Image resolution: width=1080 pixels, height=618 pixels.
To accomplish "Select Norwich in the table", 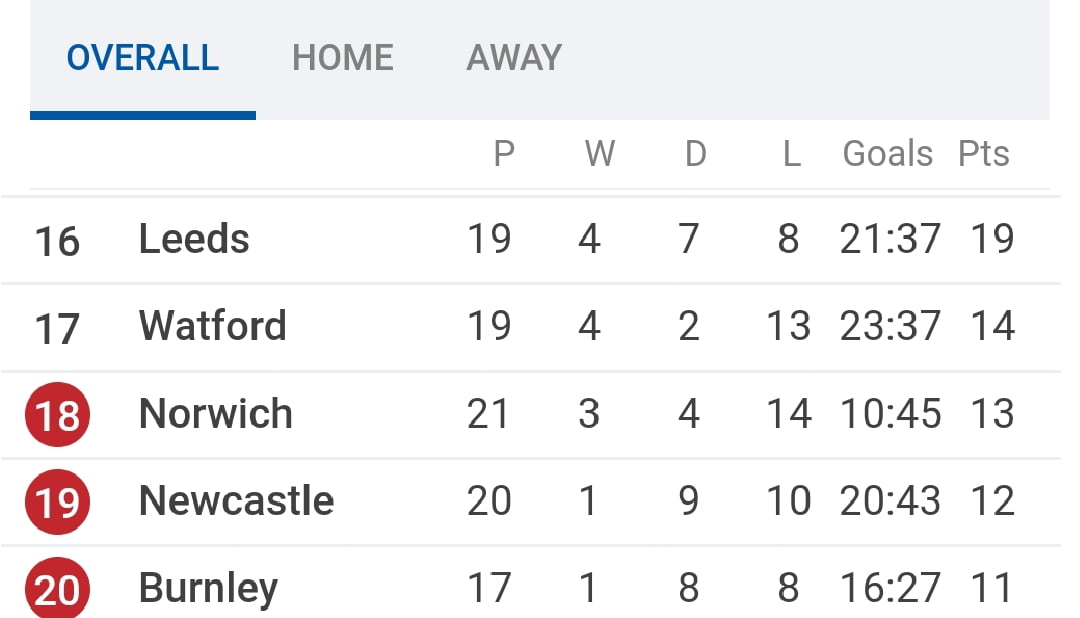I will pos(215,414).
